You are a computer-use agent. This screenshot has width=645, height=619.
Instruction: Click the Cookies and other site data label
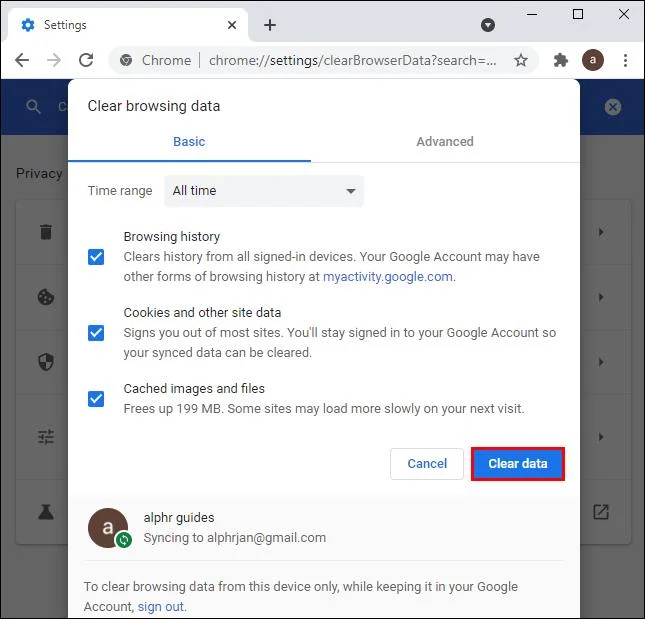tap(202, 313)
